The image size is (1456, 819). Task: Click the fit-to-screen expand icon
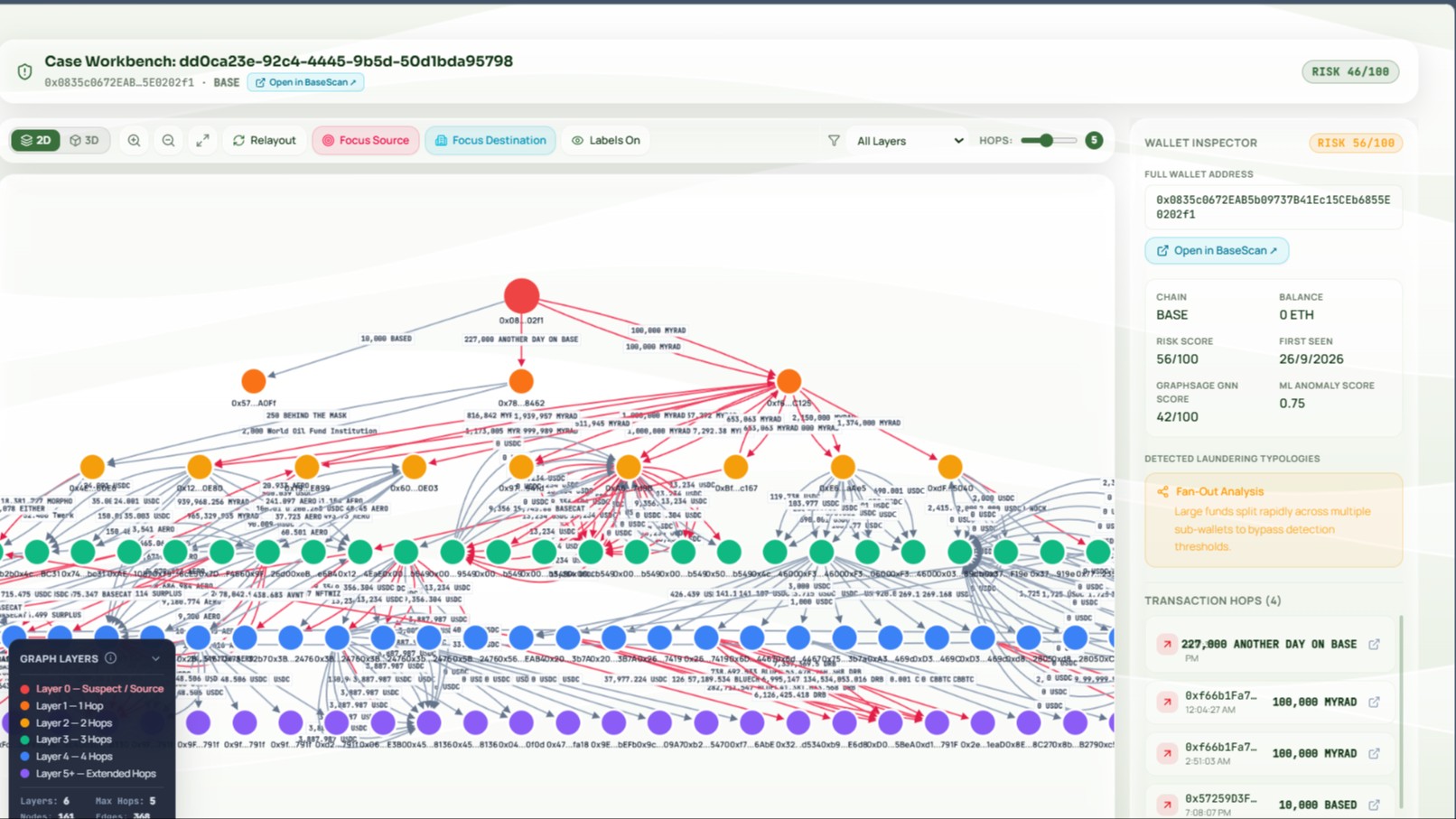202,141
